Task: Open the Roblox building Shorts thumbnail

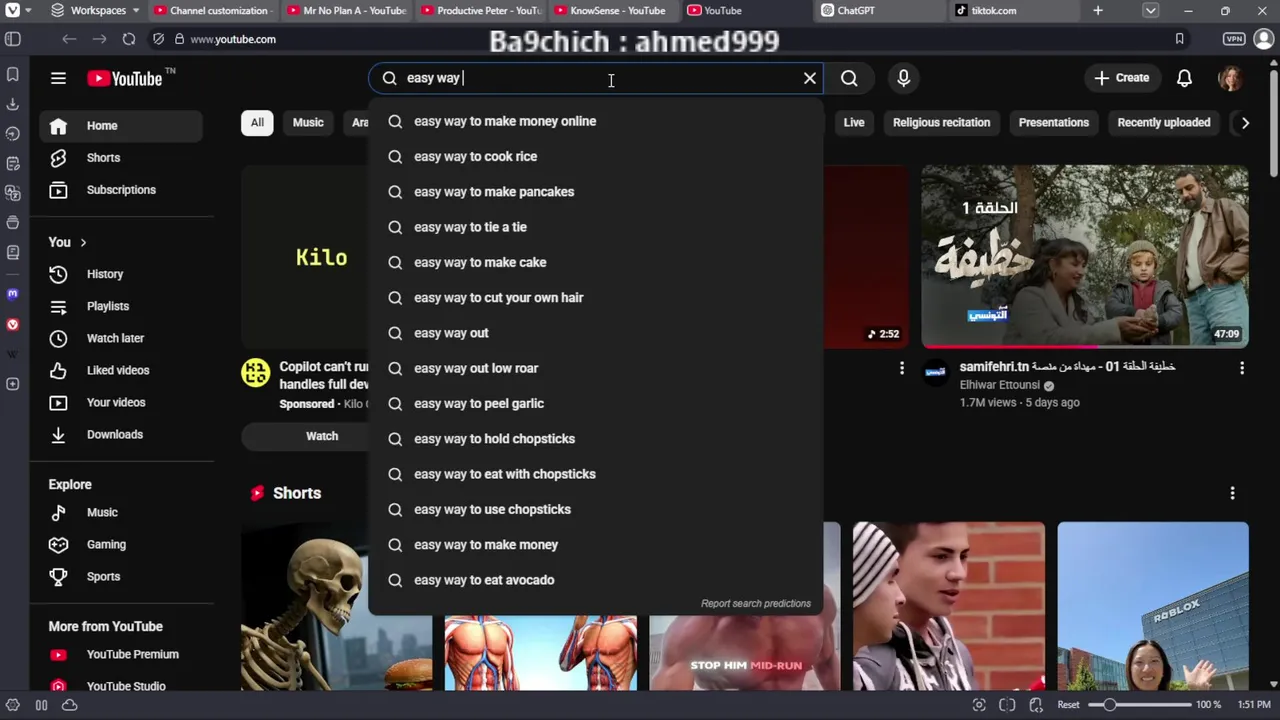Action: coord(1152,606)
